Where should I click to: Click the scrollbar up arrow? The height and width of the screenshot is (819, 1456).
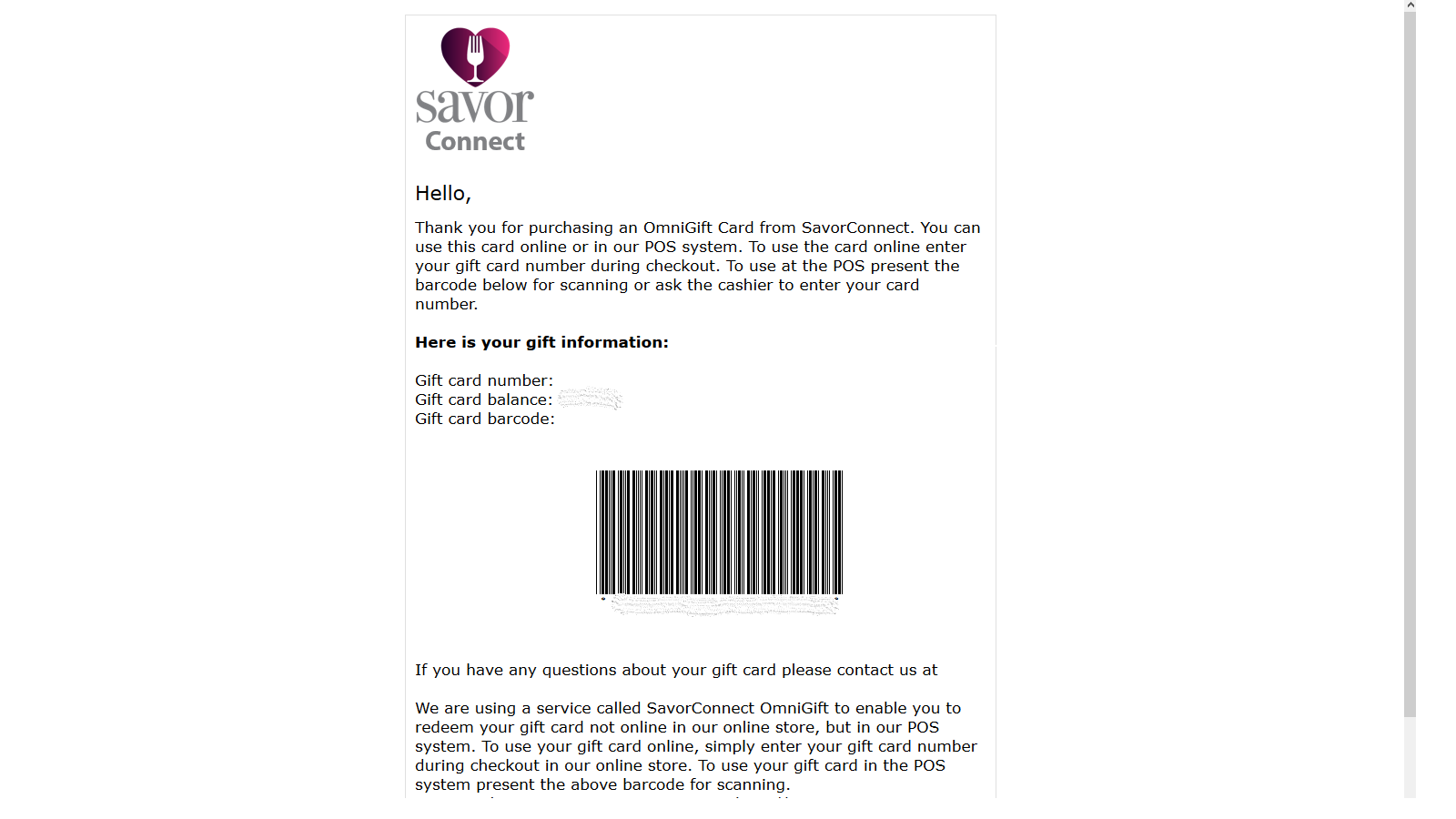pyautogui.click(x=1410, y=5)
